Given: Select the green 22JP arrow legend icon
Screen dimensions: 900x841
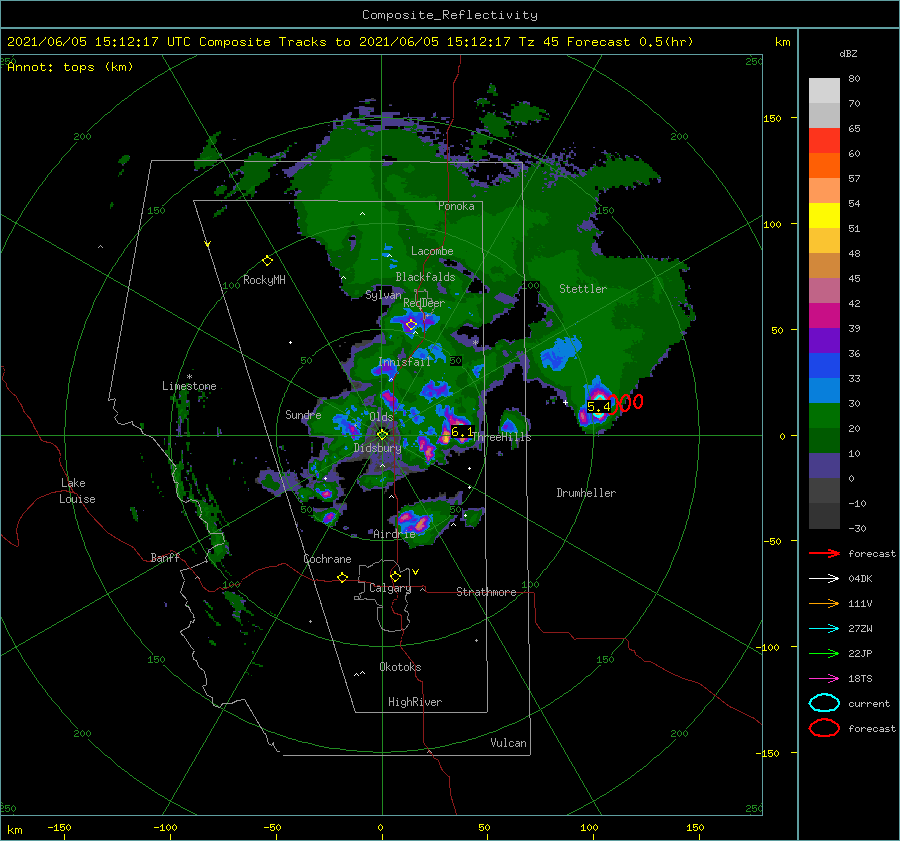Looking at the screenshot, I should [x=824, y=653].
